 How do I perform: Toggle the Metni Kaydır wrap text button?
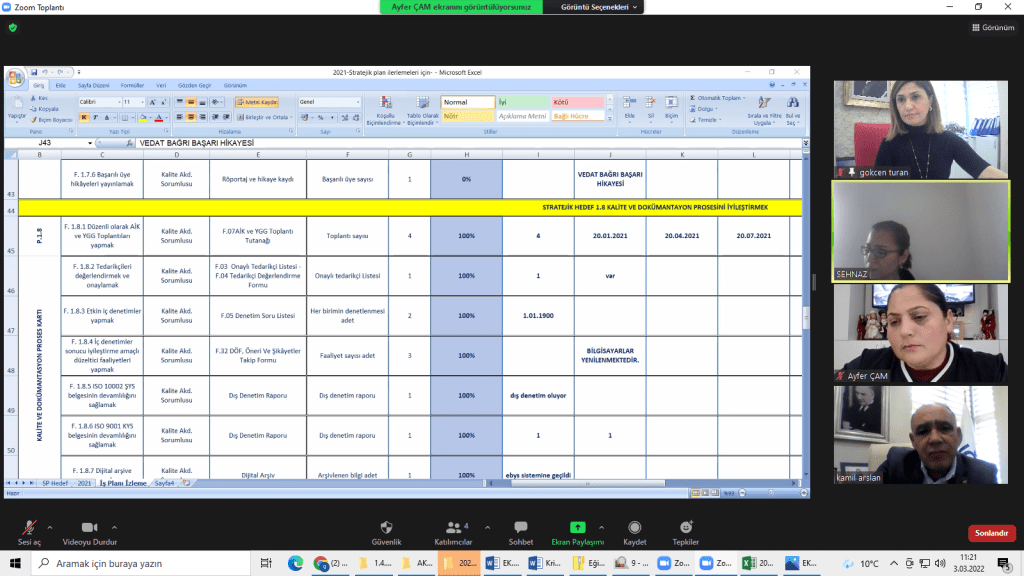[257, 102]
